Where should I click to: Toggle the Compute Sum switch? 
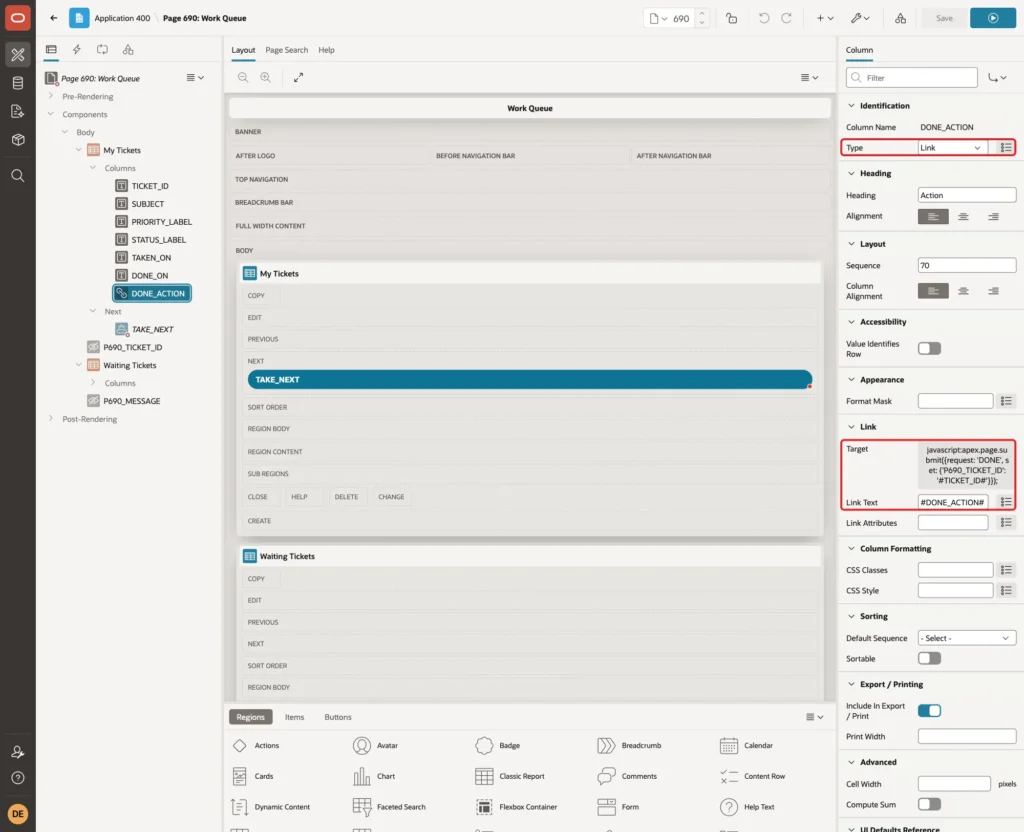[929, 805]
